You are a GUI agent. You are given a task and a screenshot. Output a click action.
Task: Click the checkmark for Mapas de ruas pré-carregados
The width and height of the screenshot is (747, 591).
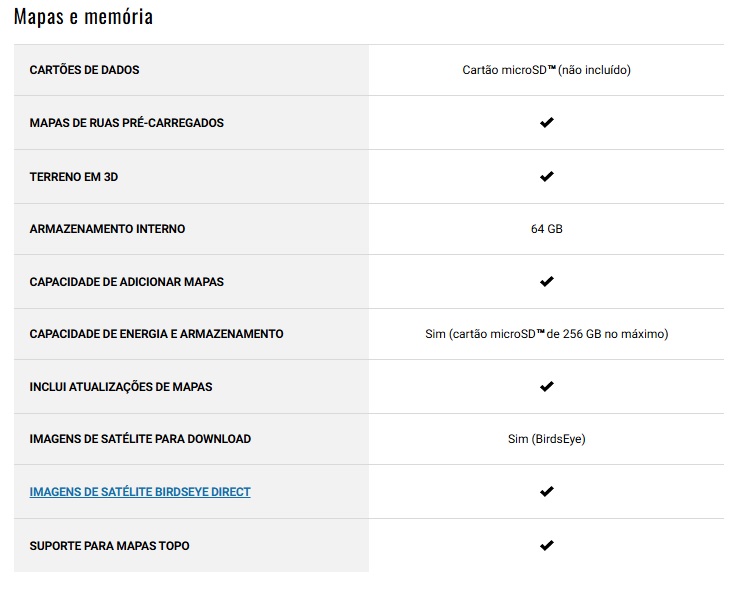546,123
